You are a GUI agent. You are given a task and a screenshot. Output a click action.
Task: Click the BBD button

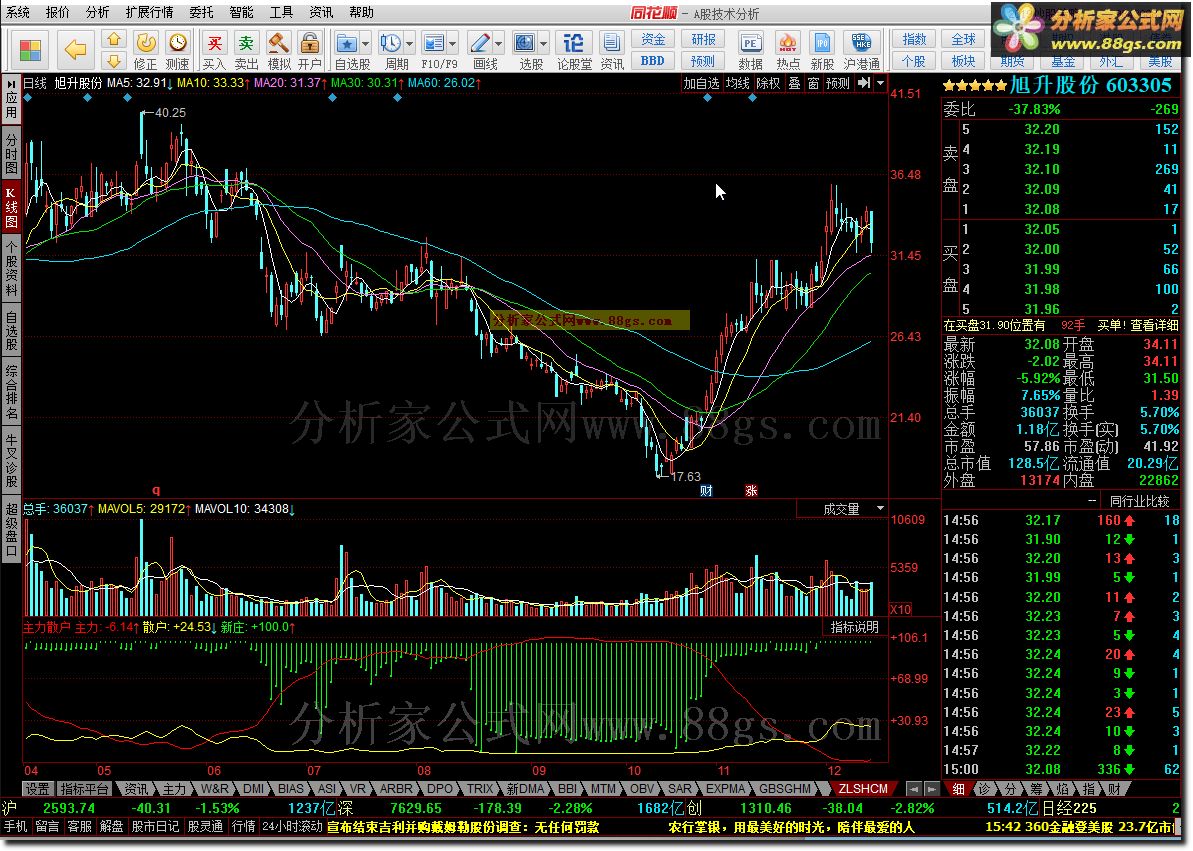(x=653, y=61)
